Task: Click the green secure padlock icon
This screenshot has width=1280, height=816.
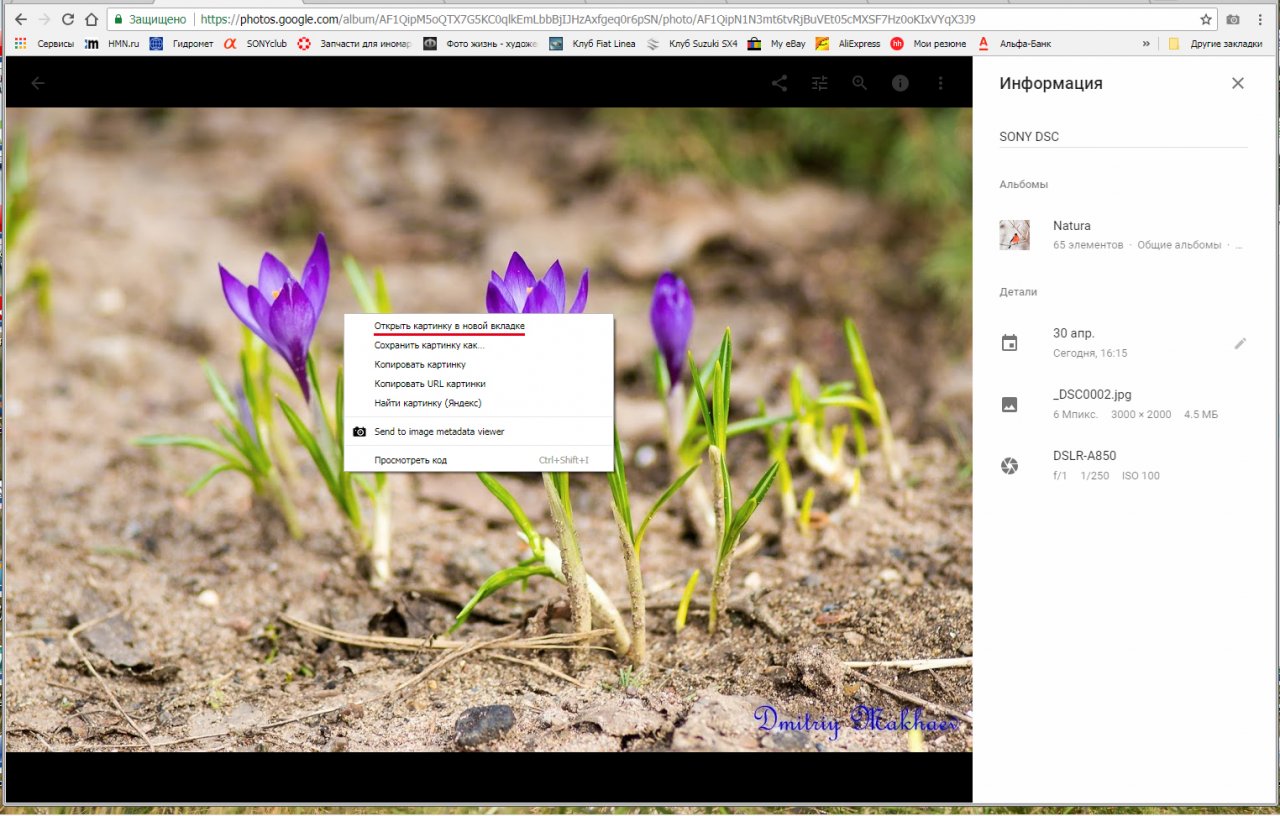Action: [x=118, y=19]
